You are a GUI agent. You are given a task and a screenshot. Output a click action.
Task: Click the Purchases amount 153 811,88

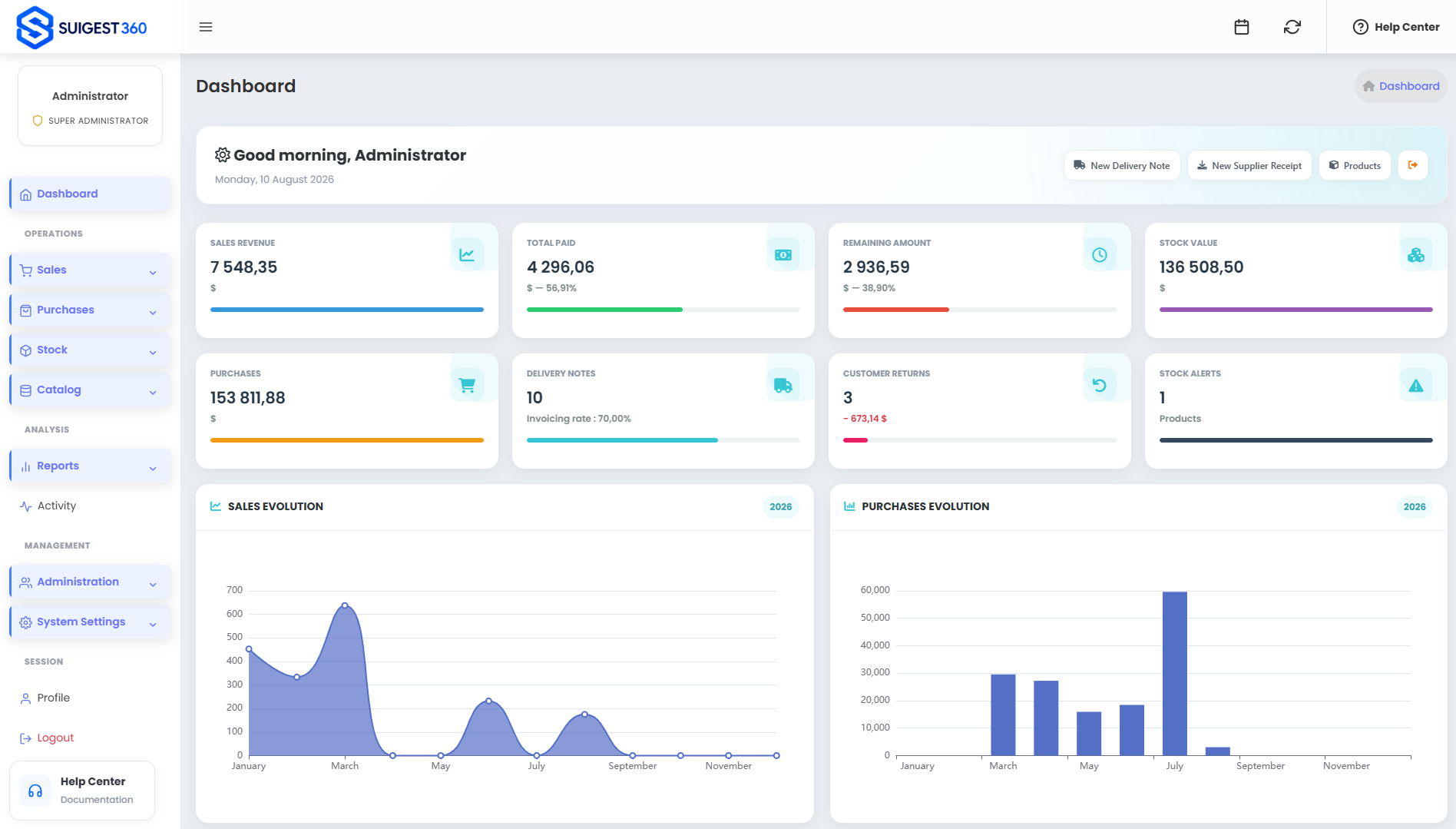248,398
